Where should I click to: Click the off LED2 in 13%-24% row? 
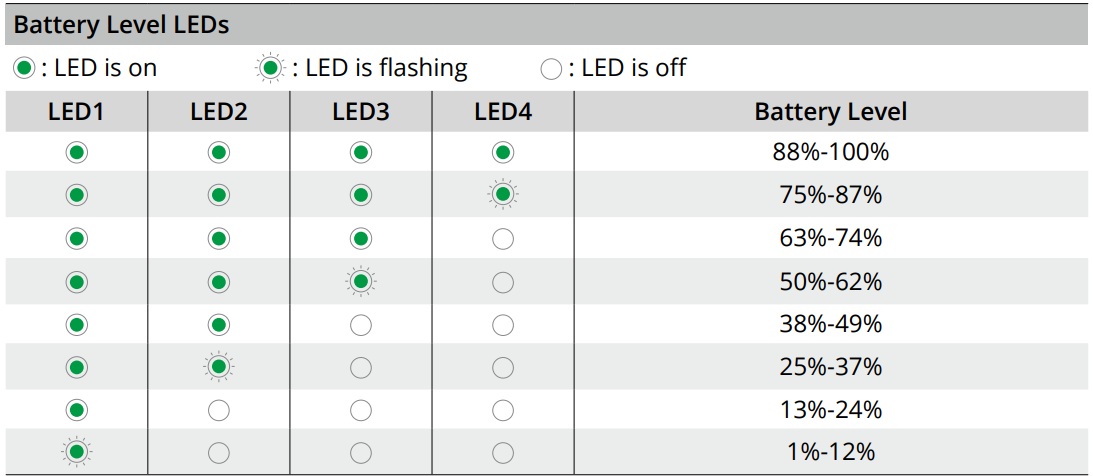(219, 410)
